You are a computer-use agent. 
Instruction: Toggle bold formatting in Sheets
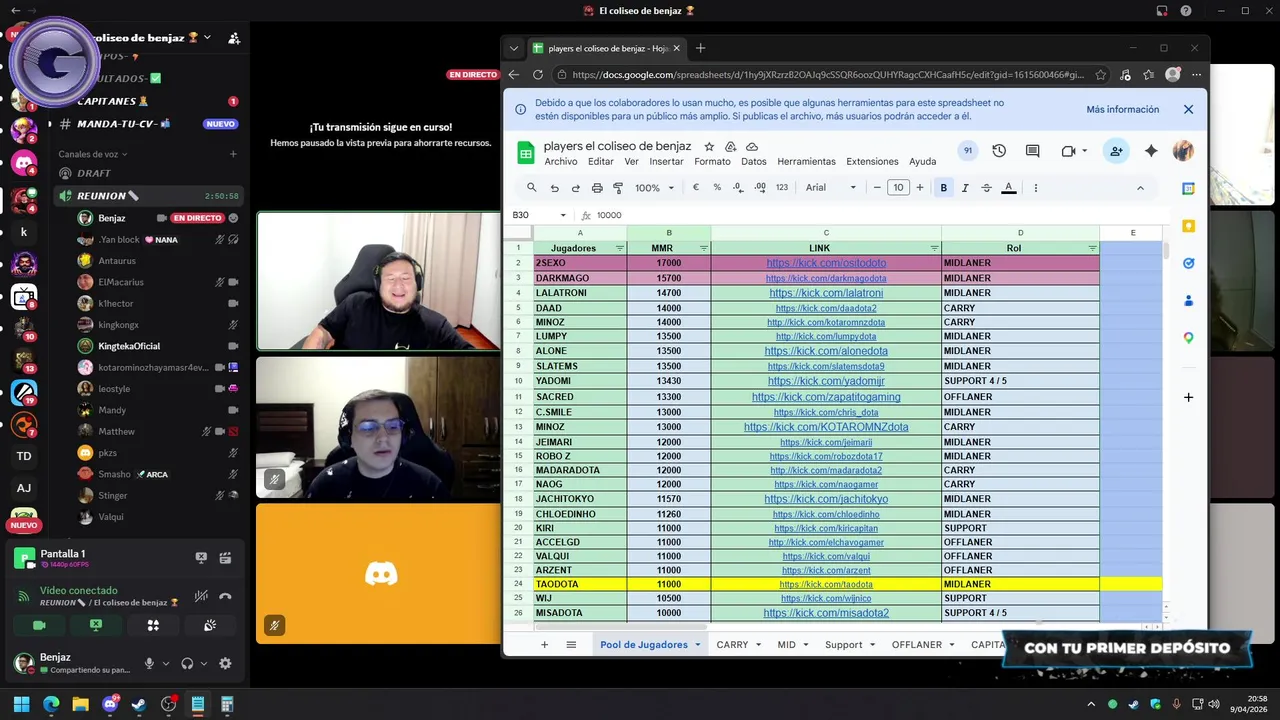(x=943, y=188)
